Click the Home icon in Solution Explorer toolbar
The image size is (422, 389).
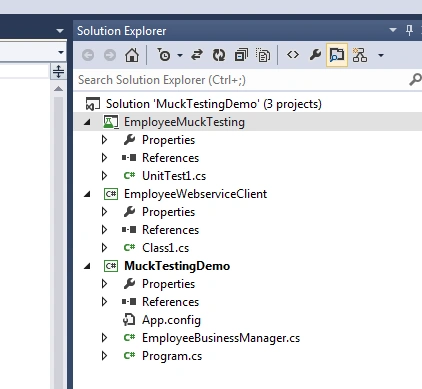pyautogui.click(x=132, y=55)
